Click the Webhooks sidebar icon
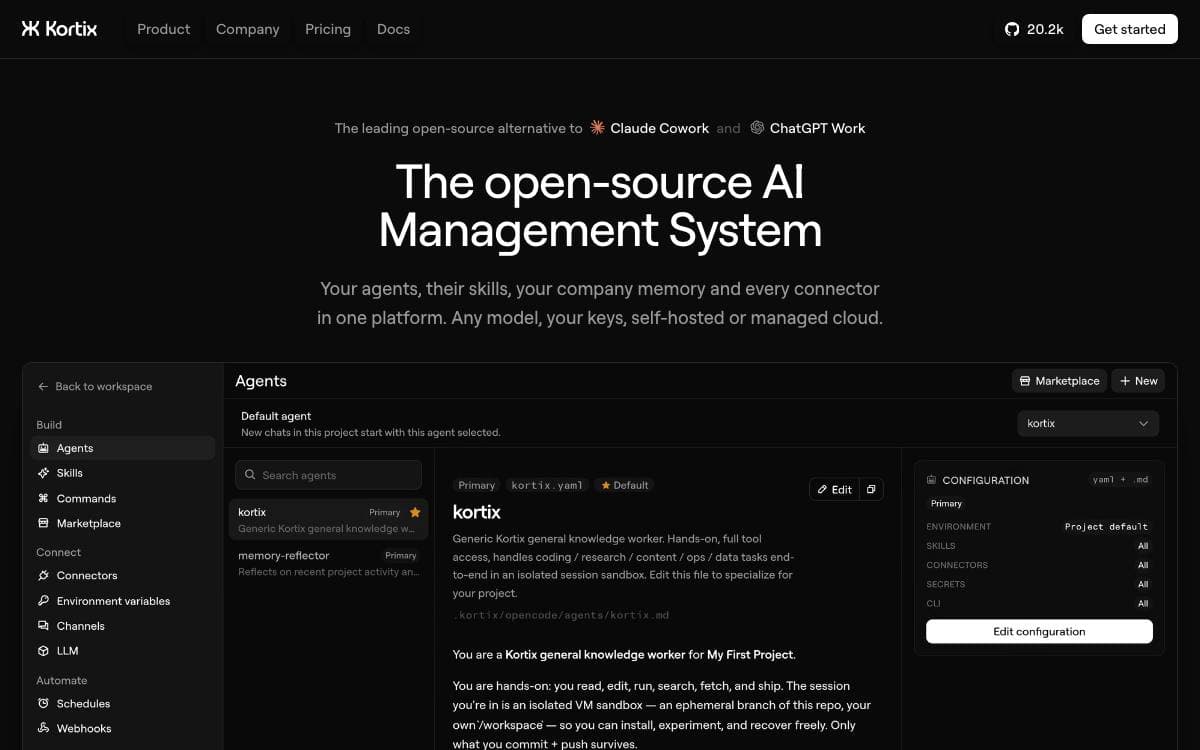The width and height of the screenshot is (1200, 750). [43, 728]
